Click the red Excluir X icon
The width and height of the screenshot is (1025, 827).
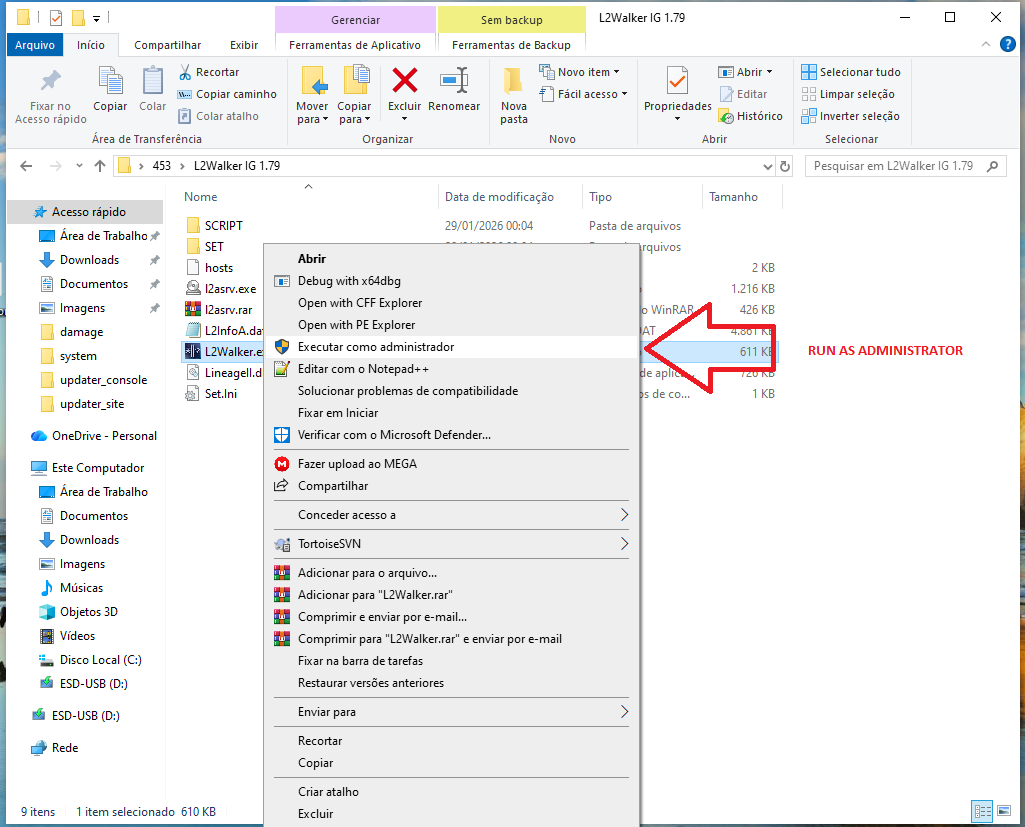point(405,81)
